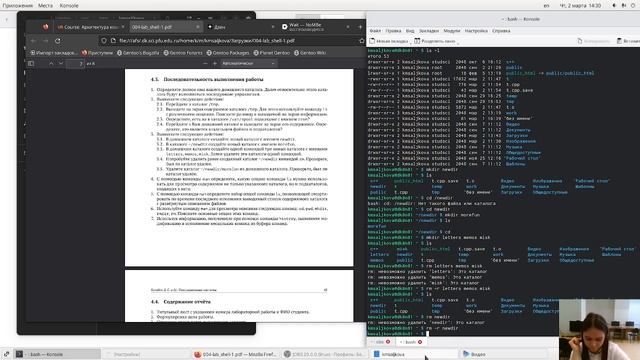This screenshot has height=360, width=640.
Task: Close the first Konsole session tab
Action: click(x=388, y=342)
